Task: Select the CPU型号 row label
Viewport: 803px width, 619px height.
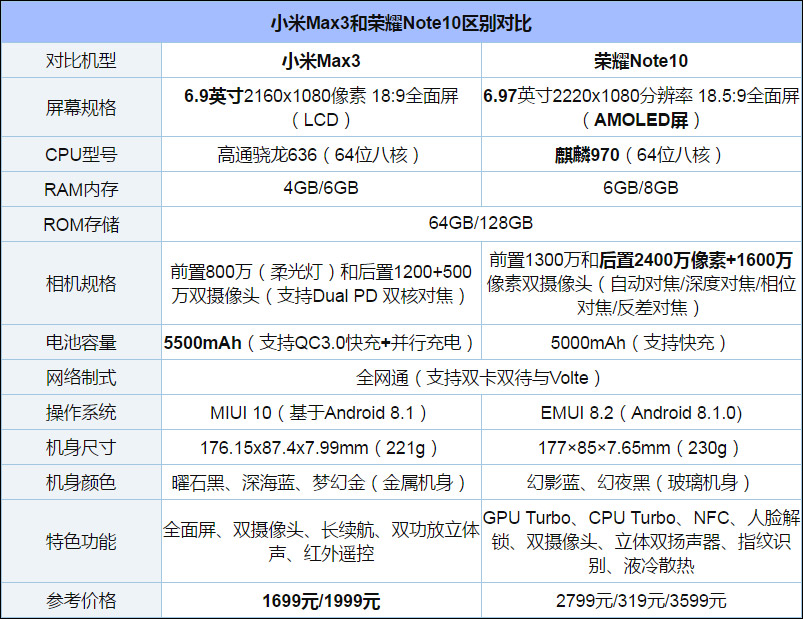Action: coord(81,155)
